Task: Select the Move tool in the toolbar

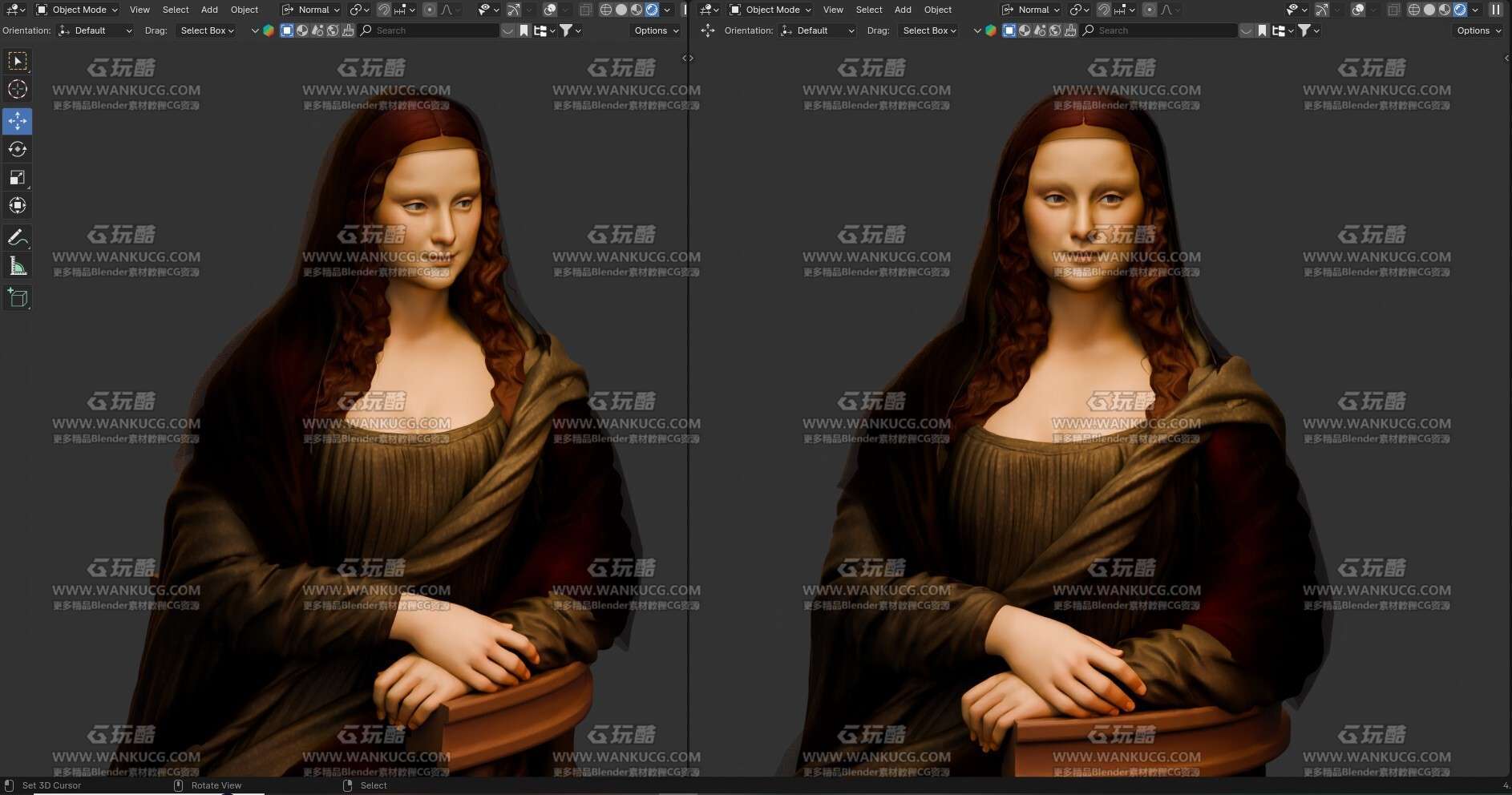Action: coord(17,121)
